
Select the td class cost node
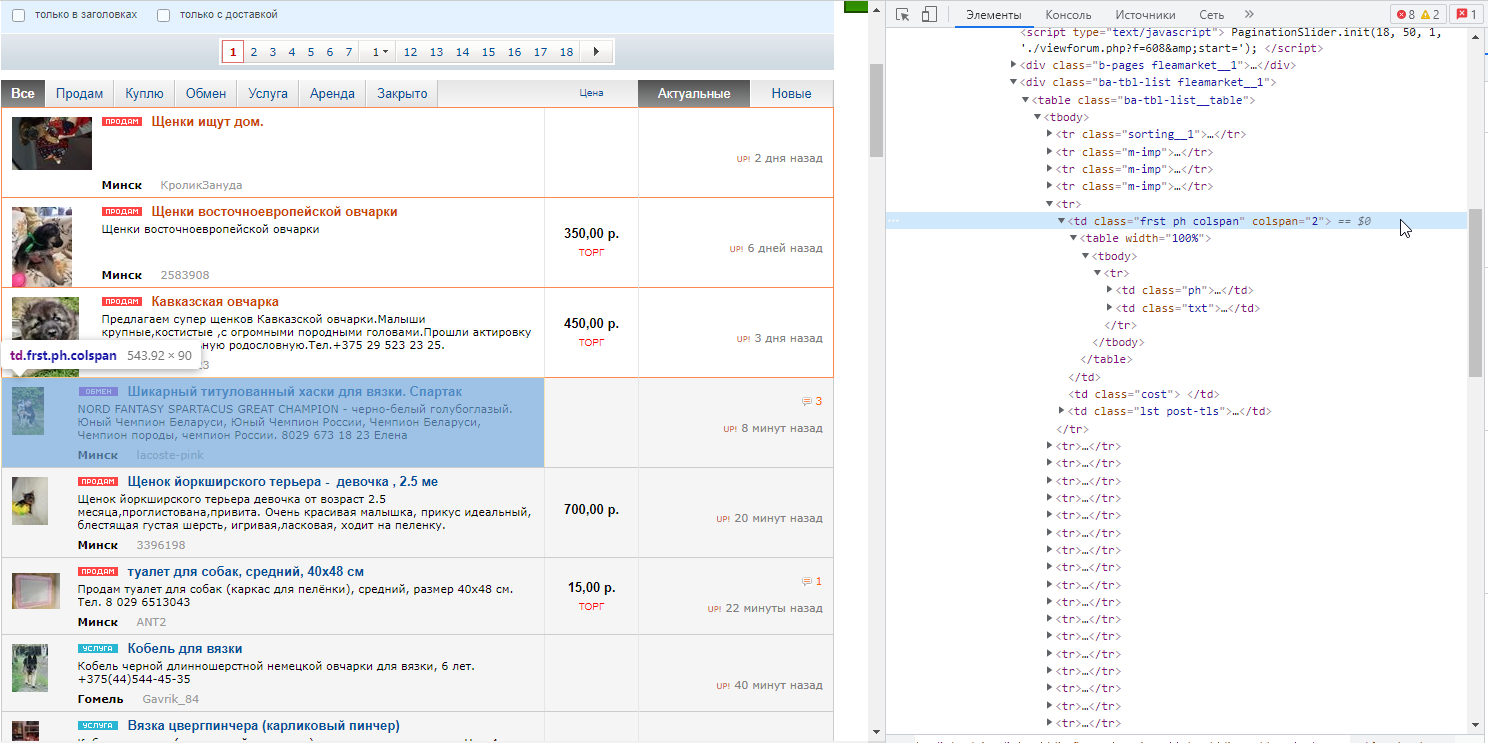pos(1144,394)
